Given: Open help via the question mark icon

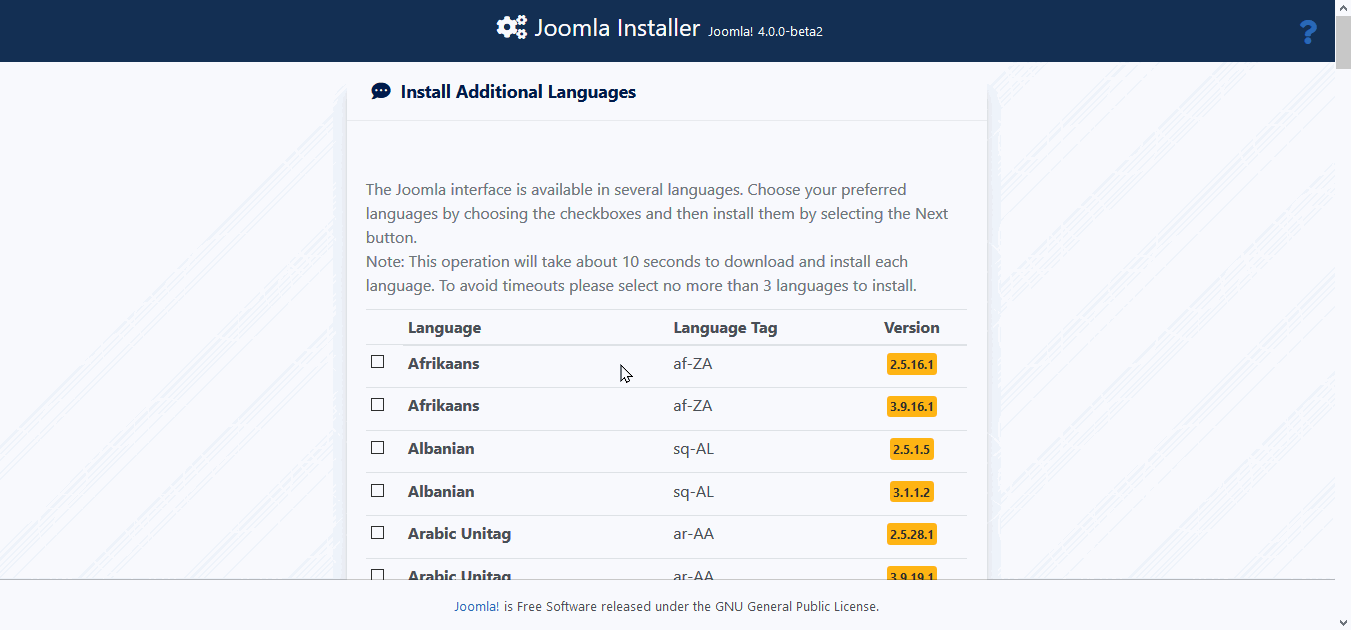Looking at the screenshot, I should (x=1307, y=33).
